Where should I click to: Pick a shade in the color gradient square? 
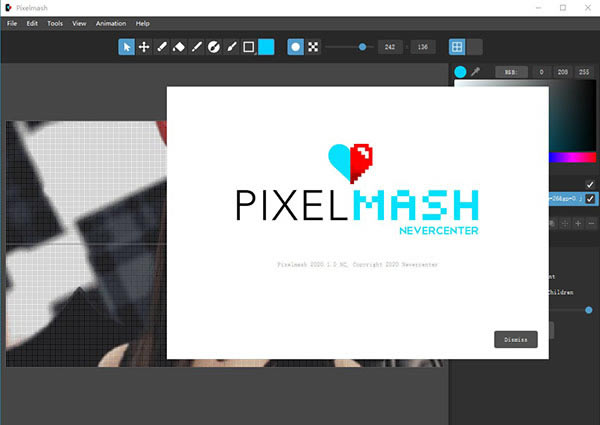(x=572, y=116)
